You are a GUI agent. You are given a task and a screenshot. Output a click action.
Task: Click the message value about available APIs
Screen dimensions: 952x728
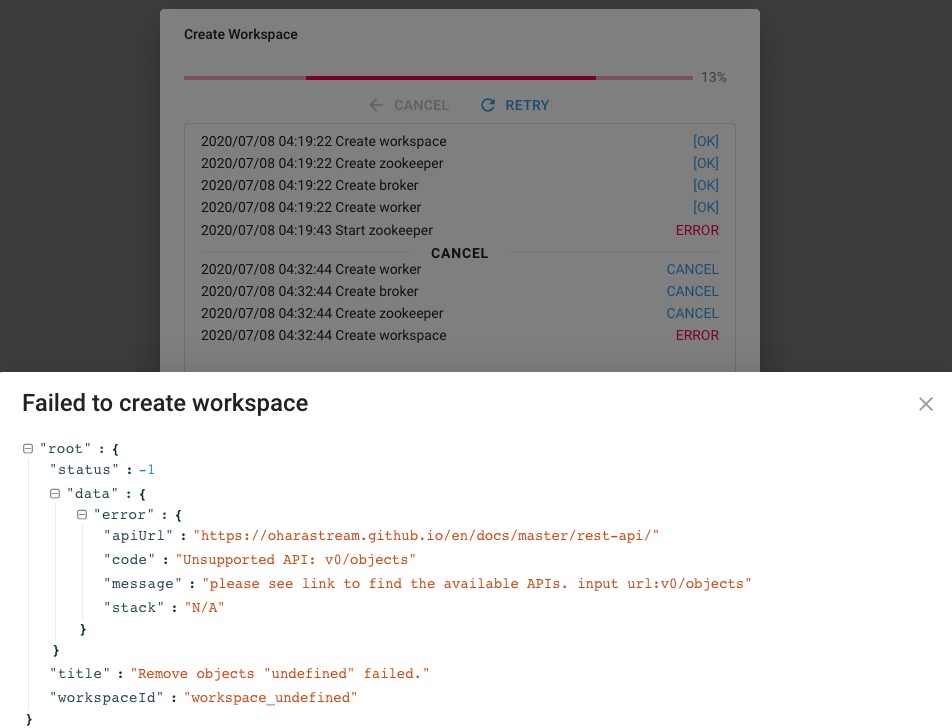click(477, 584)
